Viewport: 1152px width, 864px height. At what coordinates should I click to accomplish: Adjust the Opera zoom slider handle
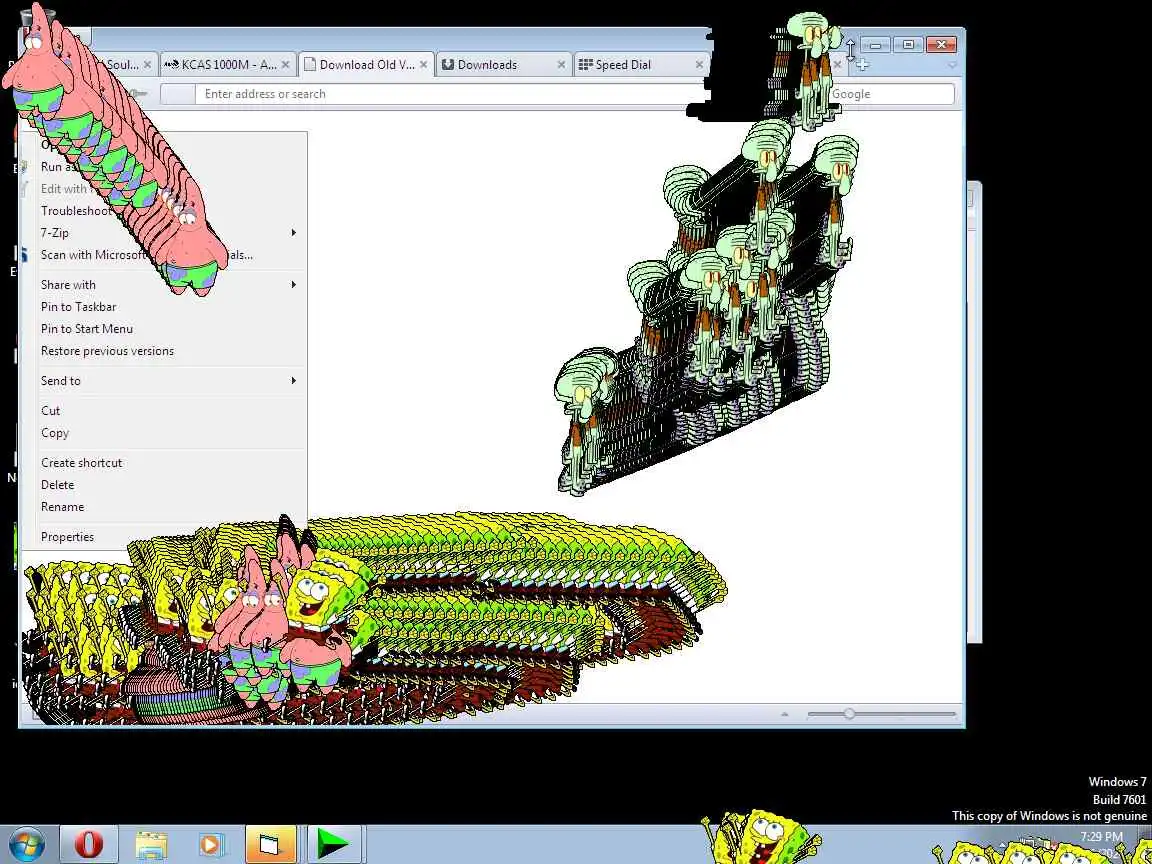point(849,713)
